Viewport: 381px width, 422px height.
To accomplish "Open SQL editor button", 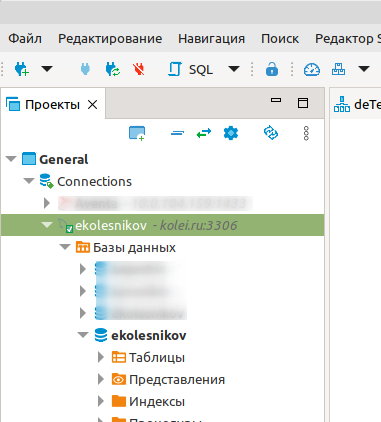I will [x=190, y=69].
